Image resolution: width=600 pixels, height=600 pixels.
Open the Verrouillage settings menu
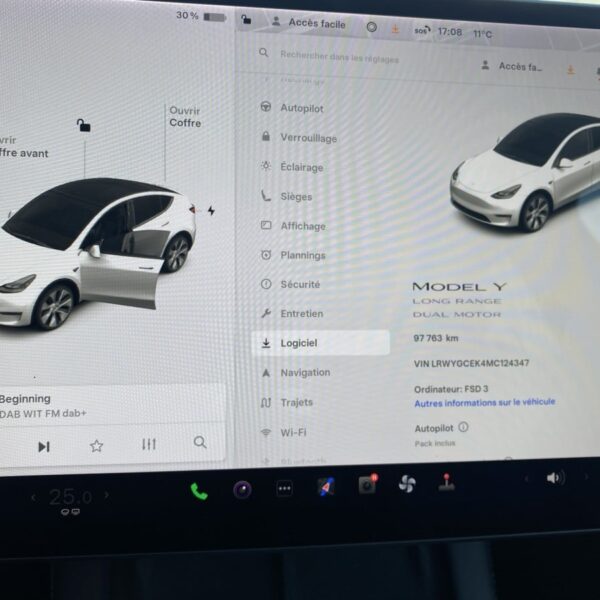(x=308, y=138)
